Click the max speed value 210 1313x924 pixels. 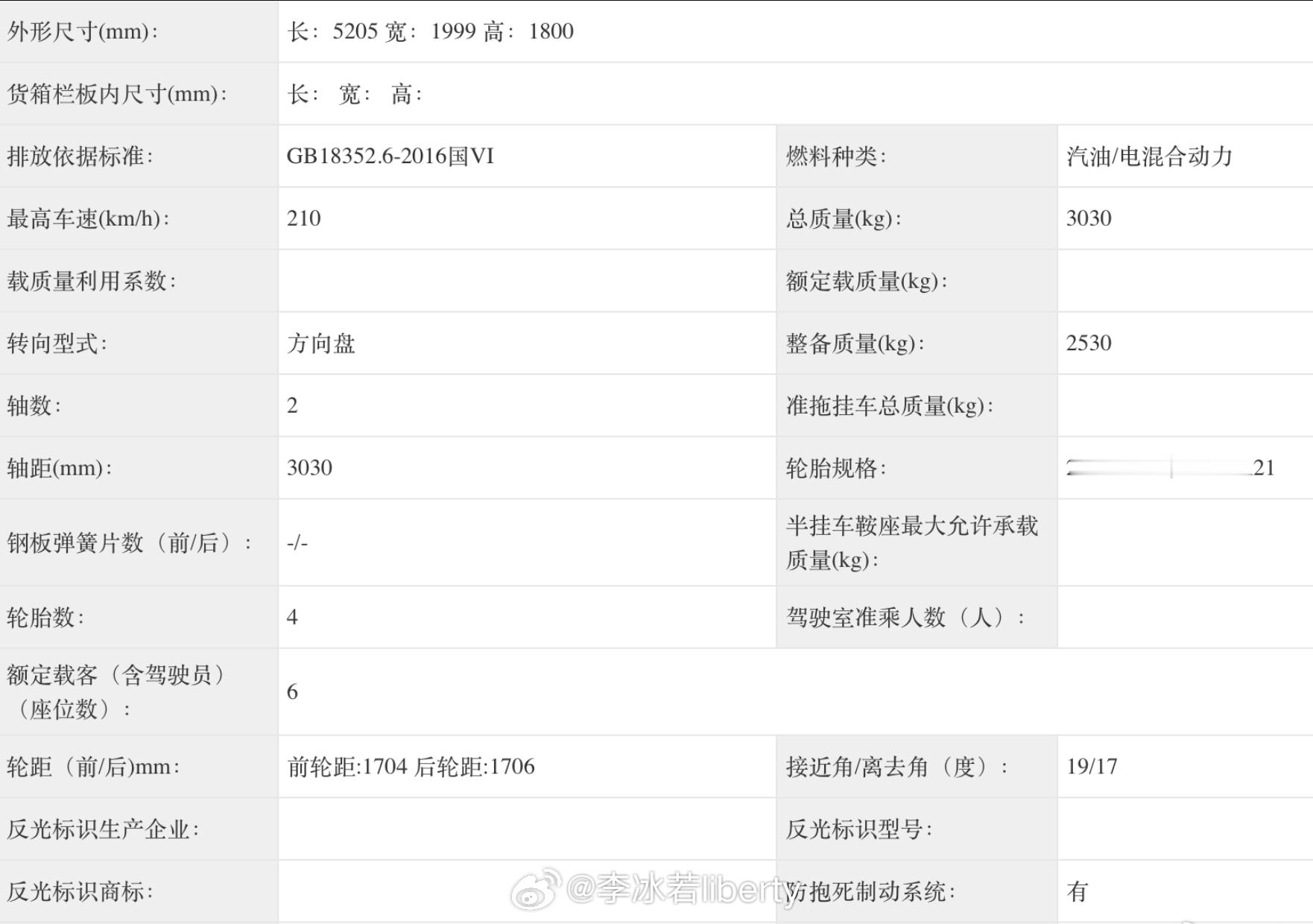(304, 218)
